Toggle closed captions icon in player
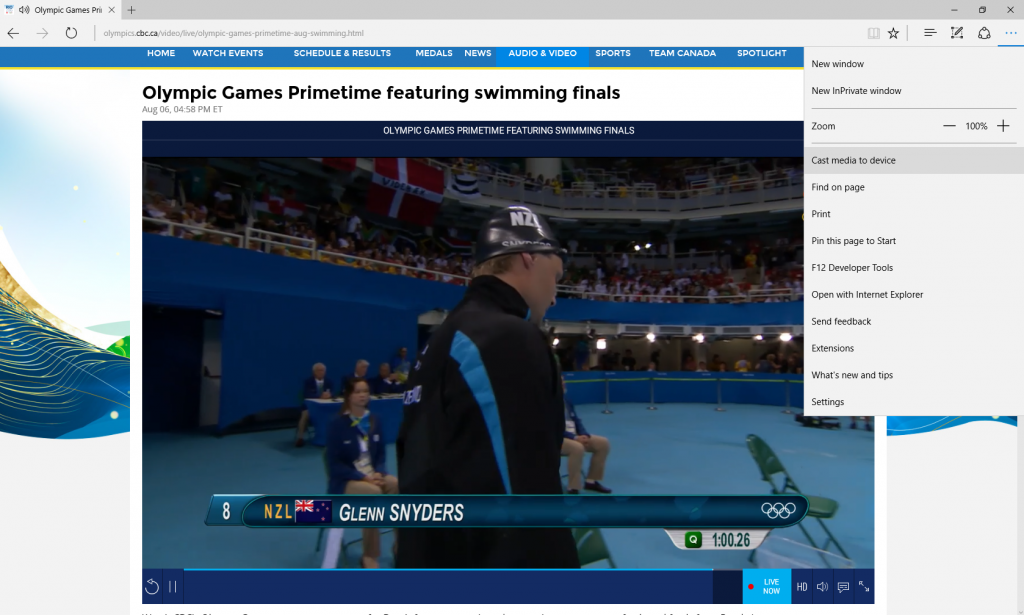Screen dimensions: 1024x615 pos(843,587)
